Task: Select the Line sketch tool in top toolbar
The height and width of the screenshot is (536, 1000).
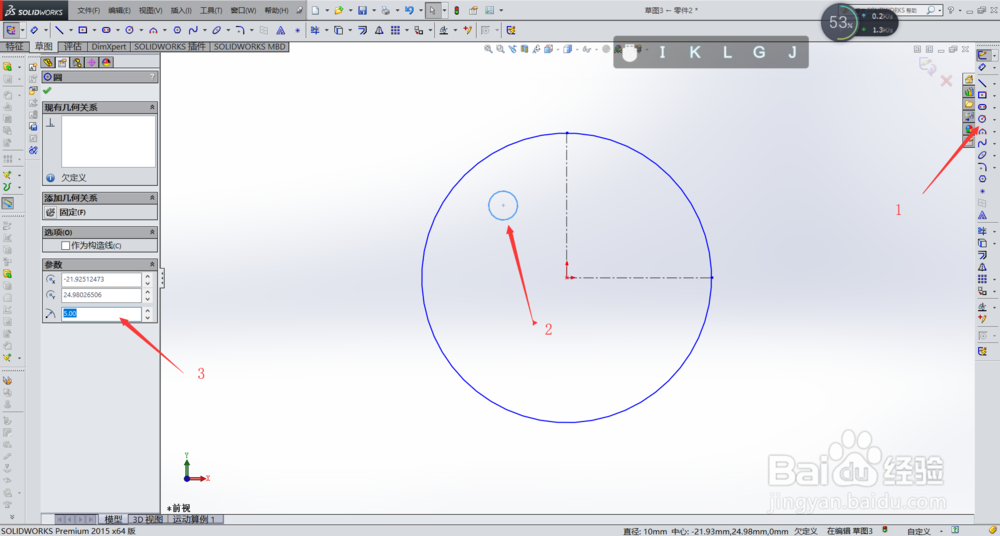Action: (59, 30)
